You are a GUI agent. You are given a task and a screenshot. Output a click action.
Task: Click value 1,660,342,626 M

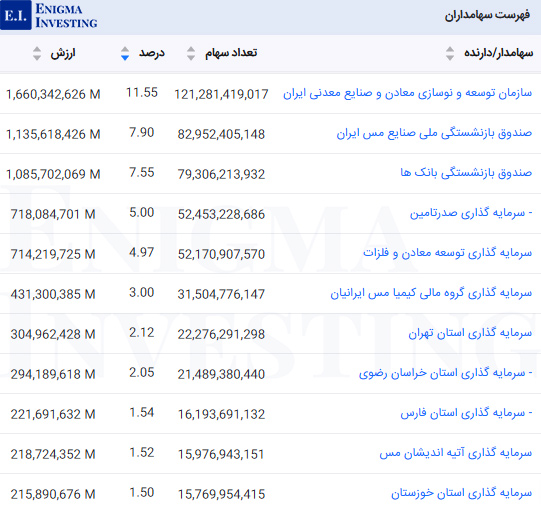(53, 95)
